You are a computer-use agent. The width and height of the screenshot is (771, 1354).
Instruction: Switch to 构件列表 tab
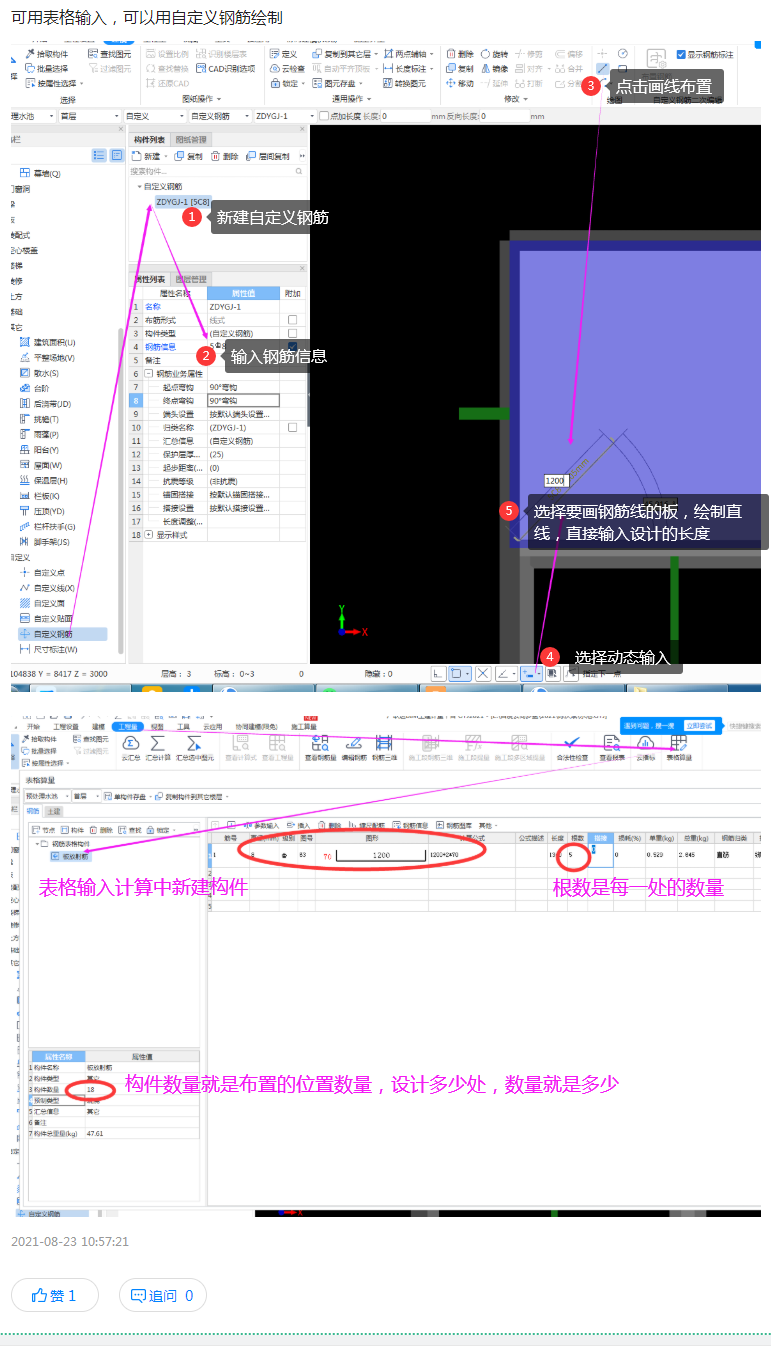pyautogui.click(x=149, y=139)
